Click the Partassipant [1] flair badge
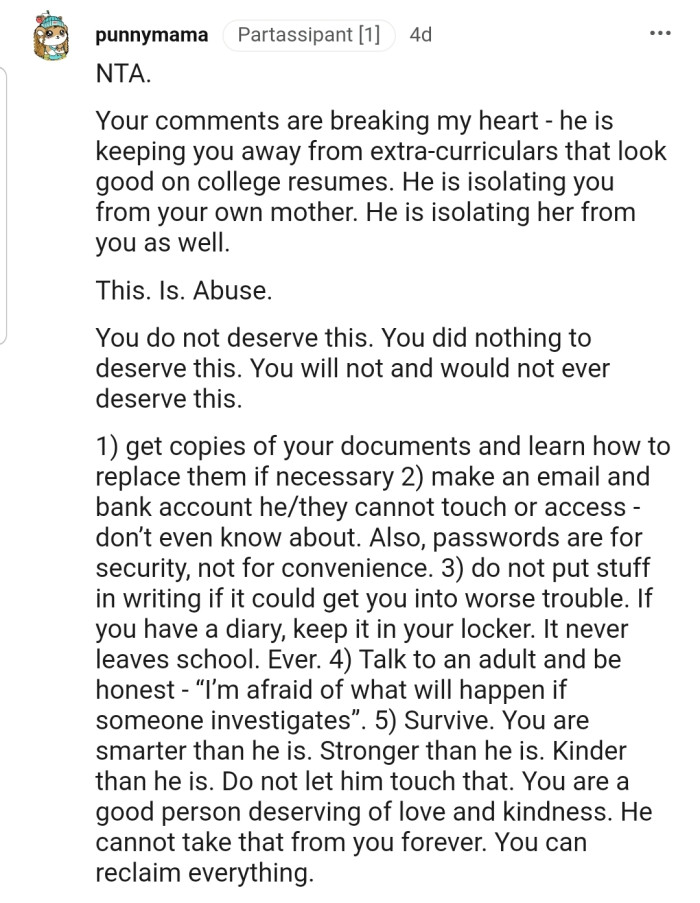Screen dimensions: 700x903 tap(308, 35)
